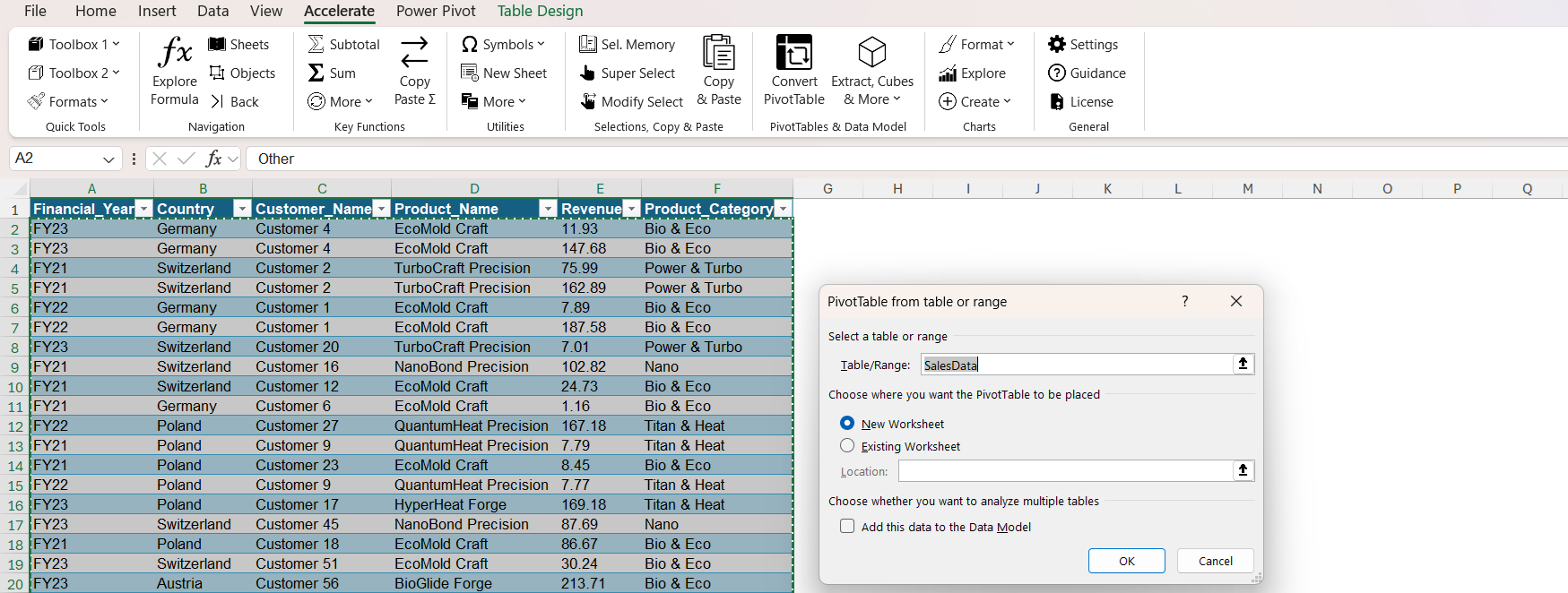Create a New Sheet from Utilities

(x=504, y=73)
